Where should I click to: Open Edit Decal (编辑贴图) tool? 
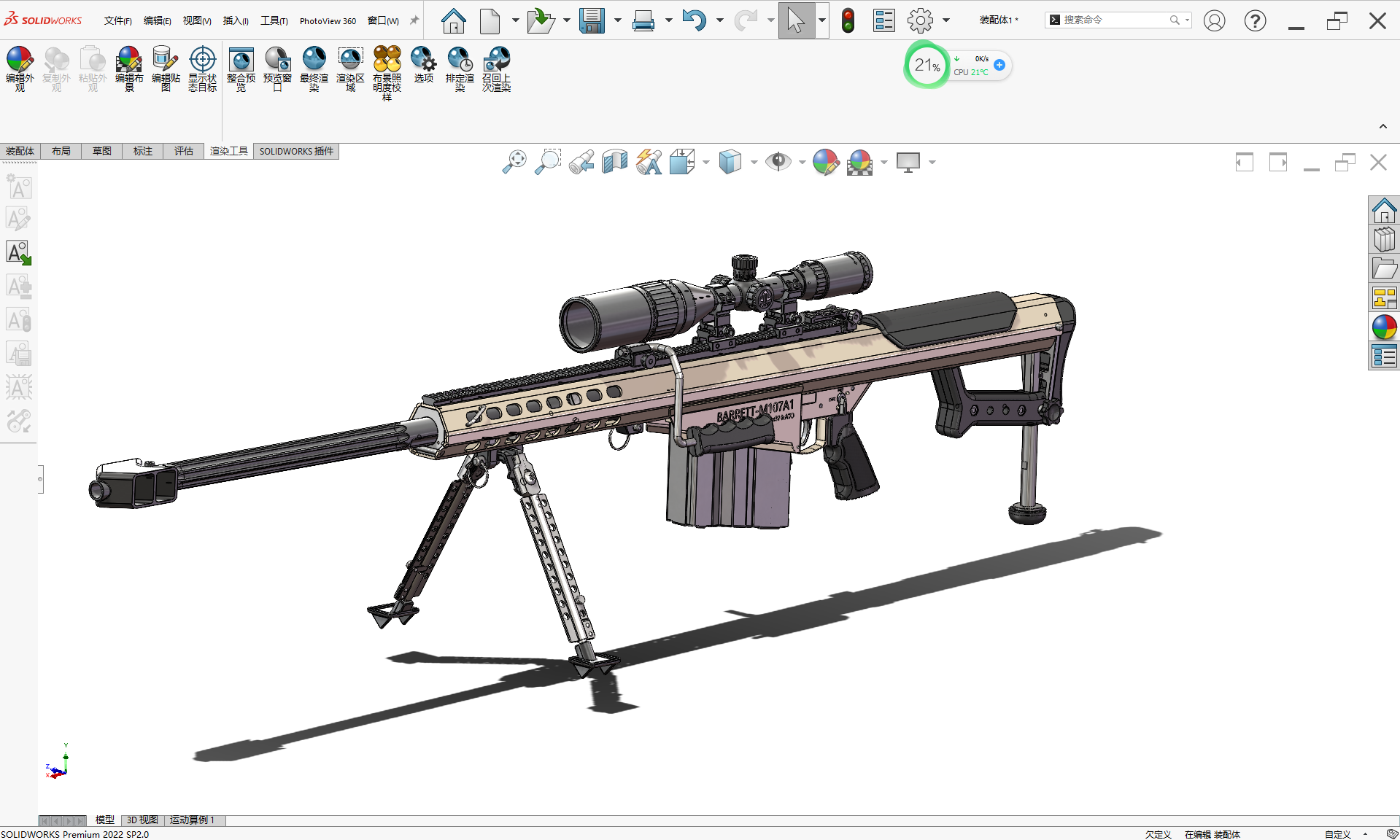click(166, 69)
